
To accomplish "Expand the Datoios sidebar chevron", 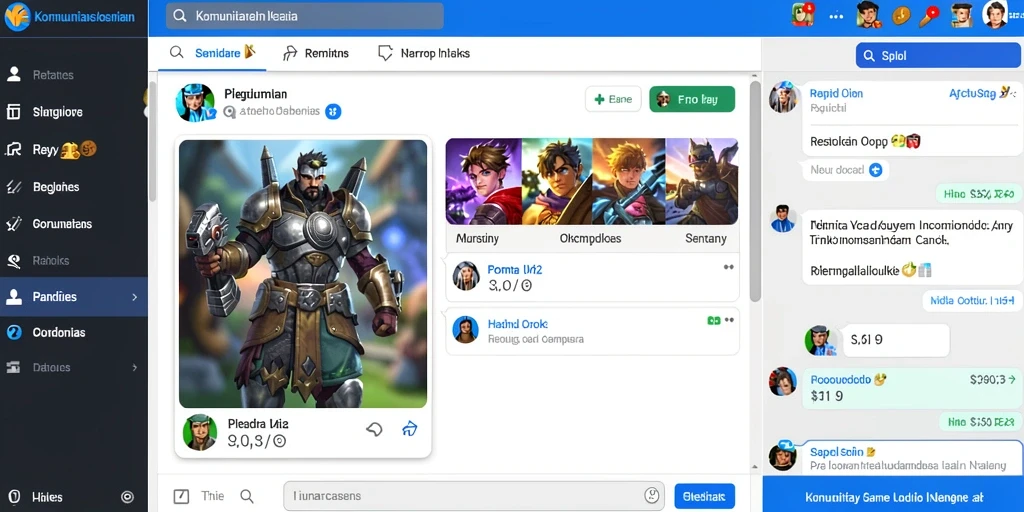I will pos(135,368).
